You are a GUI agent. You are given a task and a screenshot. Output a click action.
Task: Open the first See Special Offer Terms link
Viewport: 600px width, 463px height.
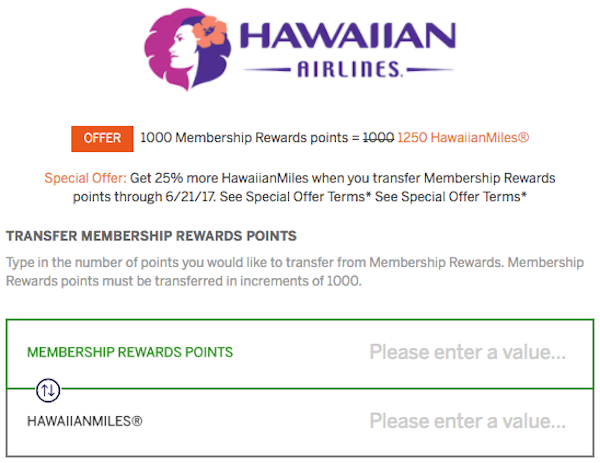click(295, 197)
